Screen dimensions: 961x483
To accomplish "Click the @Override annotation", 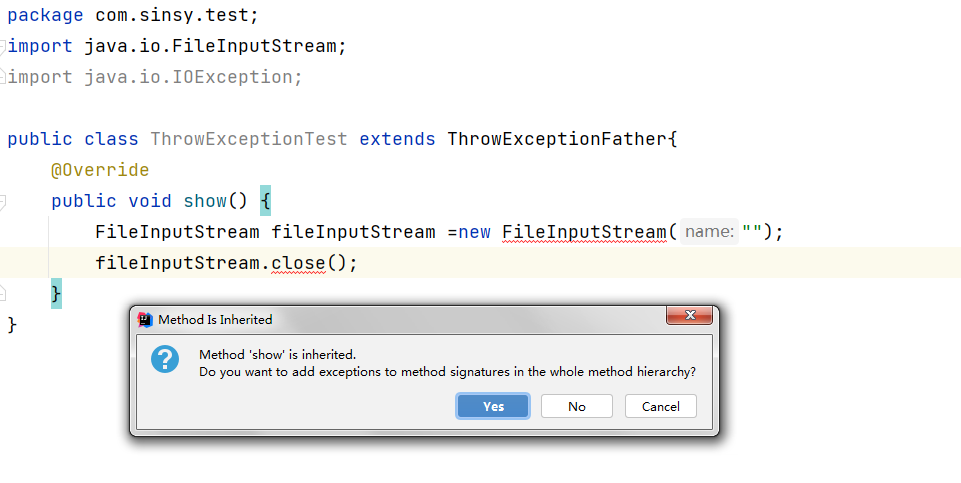I will point(100,170).
